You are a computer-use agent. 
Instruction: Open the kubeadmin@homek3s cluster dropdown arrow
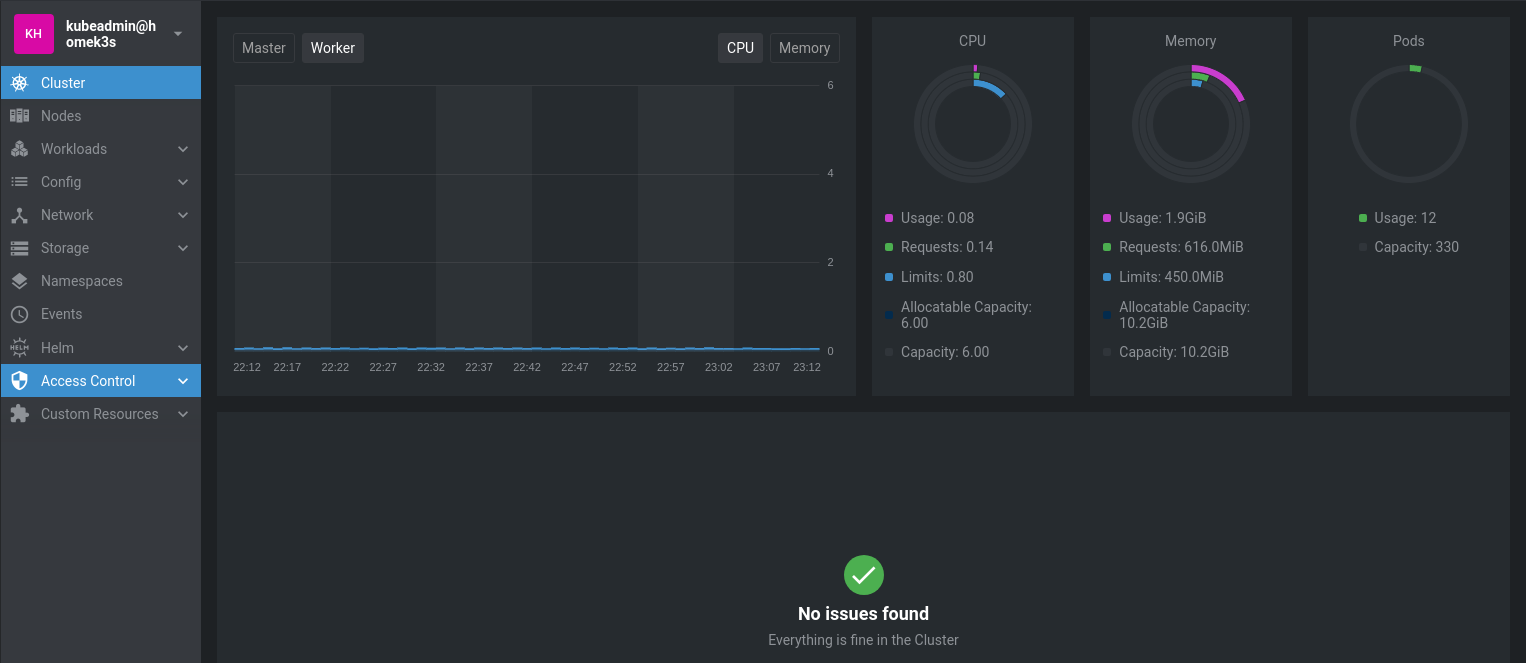[178, 34]
